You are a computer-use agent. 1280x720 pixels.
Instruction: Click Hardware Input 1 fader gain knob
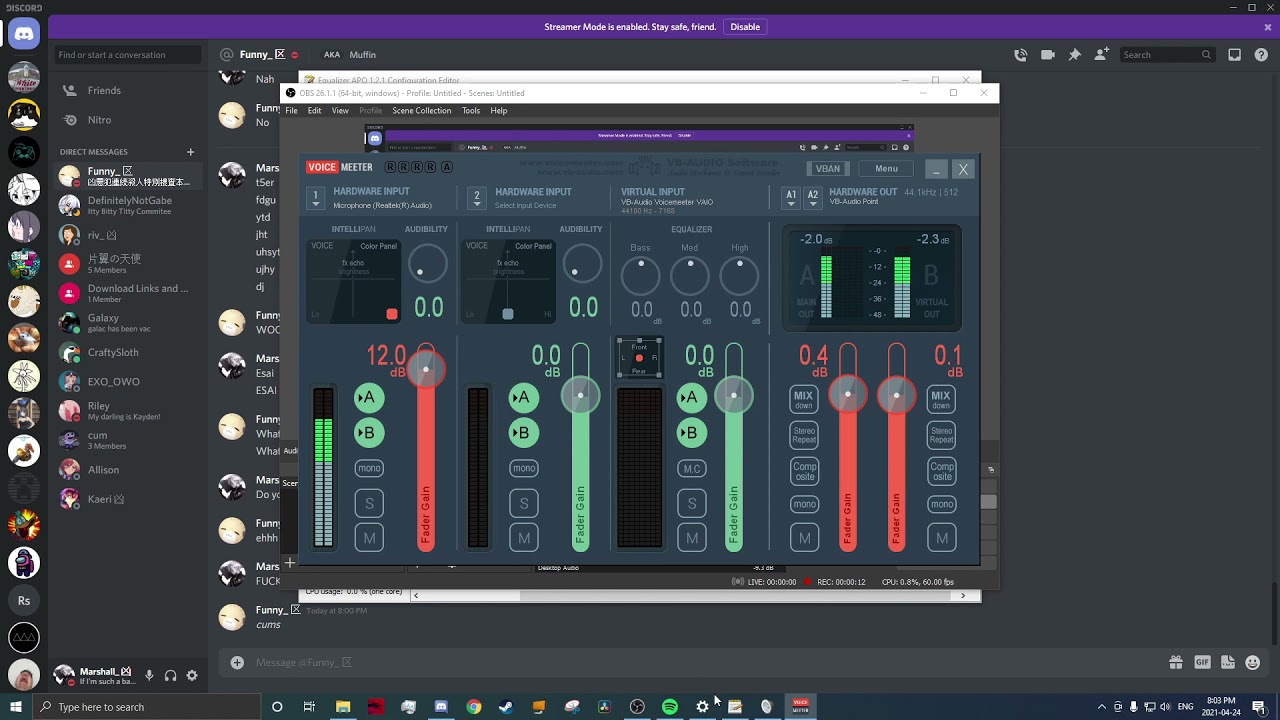click(x=426, y=370)
